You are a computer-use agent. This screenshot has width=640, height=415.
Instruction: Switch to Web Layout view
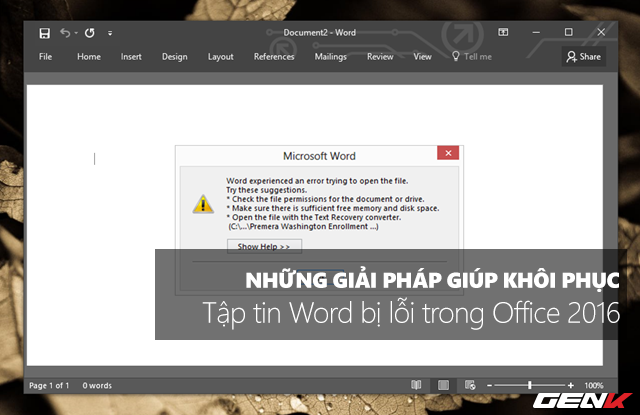[x=470, y=385]
